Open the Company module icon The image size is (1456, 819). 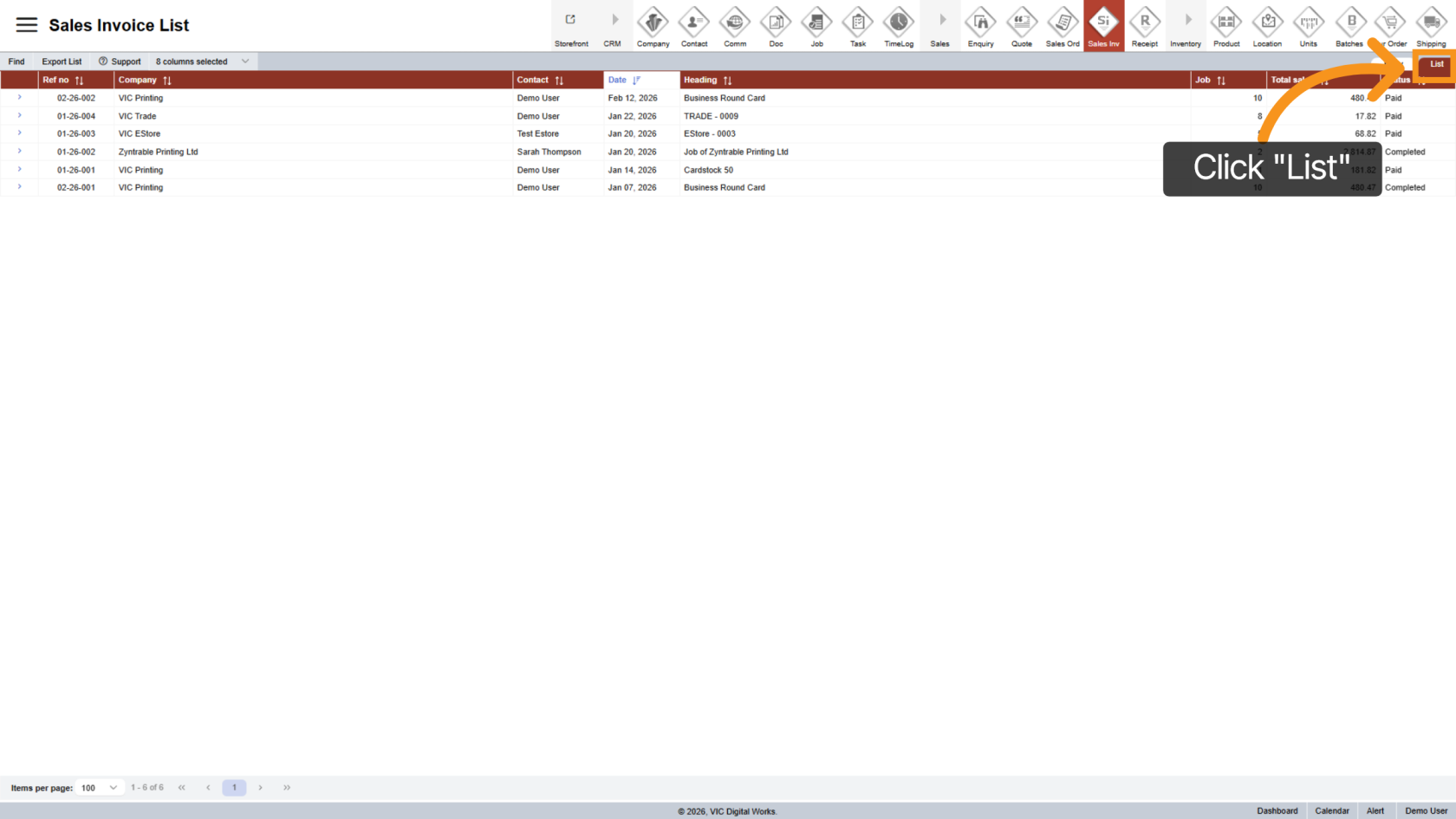click(653, 22)
